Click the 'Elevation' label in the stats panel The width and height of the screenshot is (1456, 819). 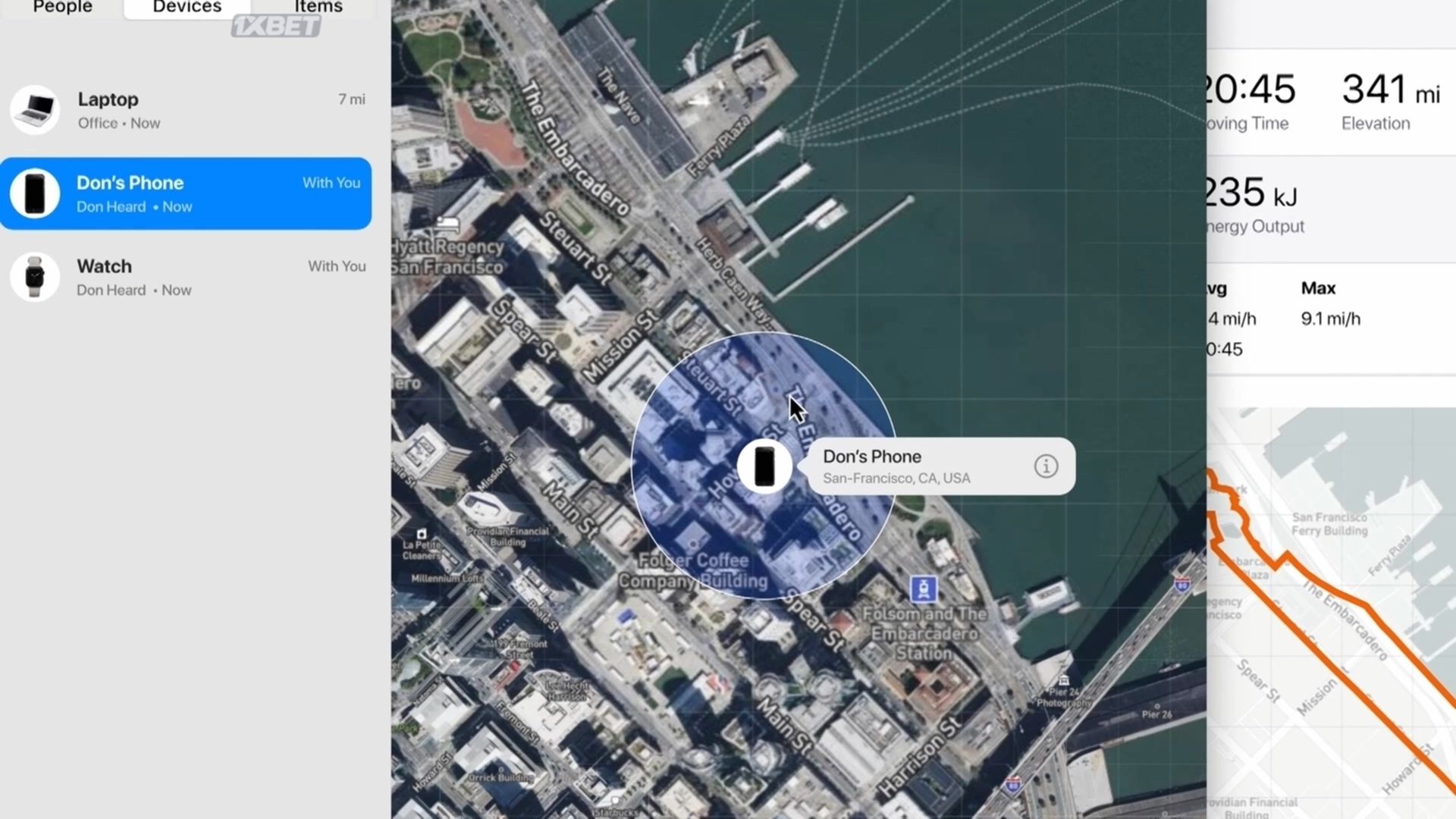pyautogui.click(x=1376, y=123)
